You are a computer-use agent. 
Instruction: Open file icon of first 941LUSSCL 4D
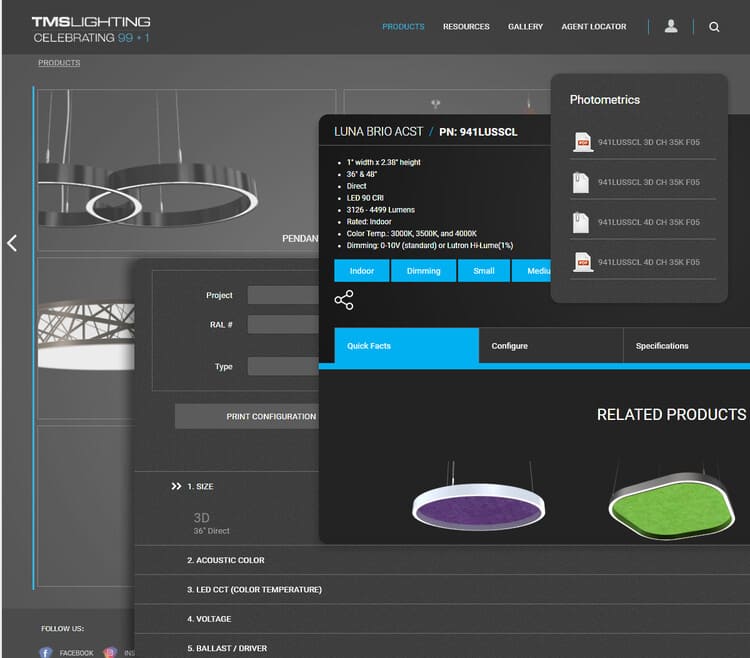pyautogui.click(x=581, y=222)
